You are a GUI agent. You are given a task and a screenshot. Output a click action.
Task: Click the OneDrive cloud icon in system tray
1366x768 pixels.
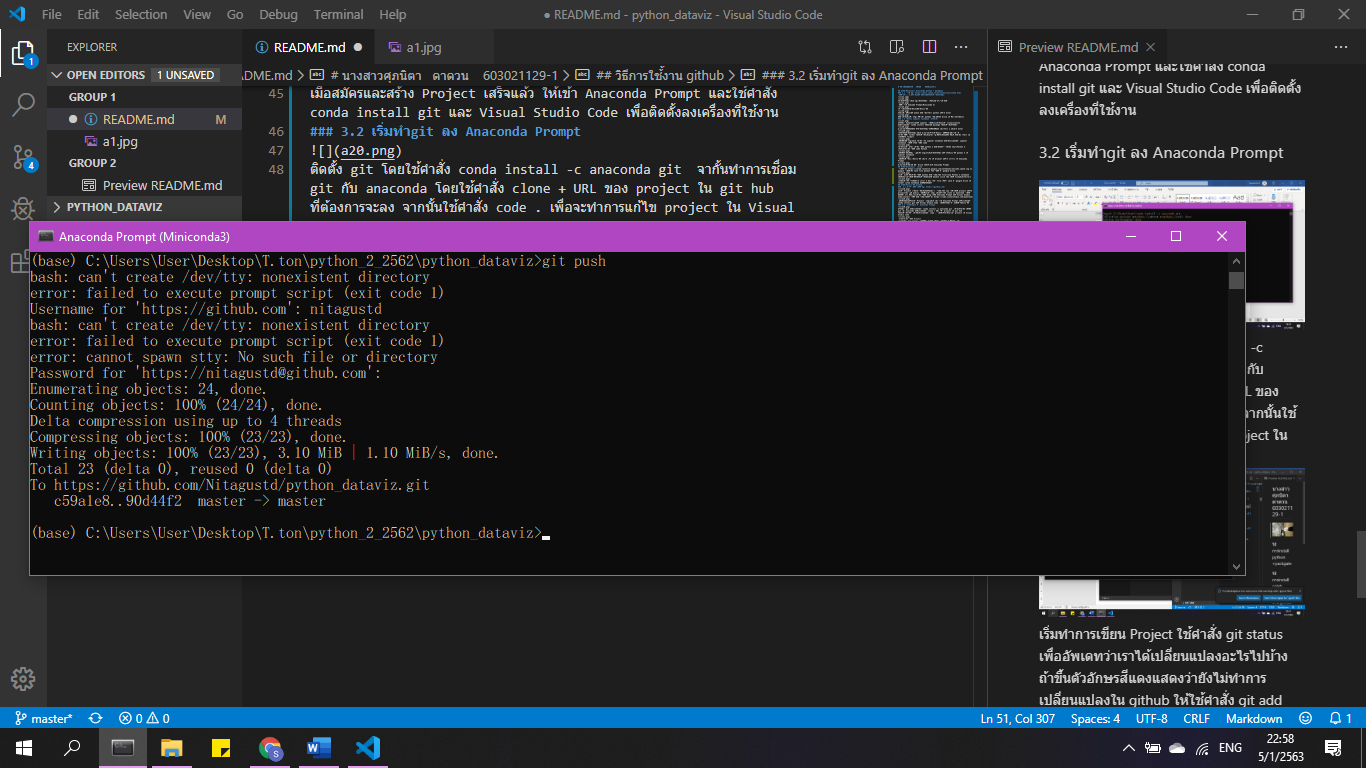pyautogui.click(x=1177, y=748)
